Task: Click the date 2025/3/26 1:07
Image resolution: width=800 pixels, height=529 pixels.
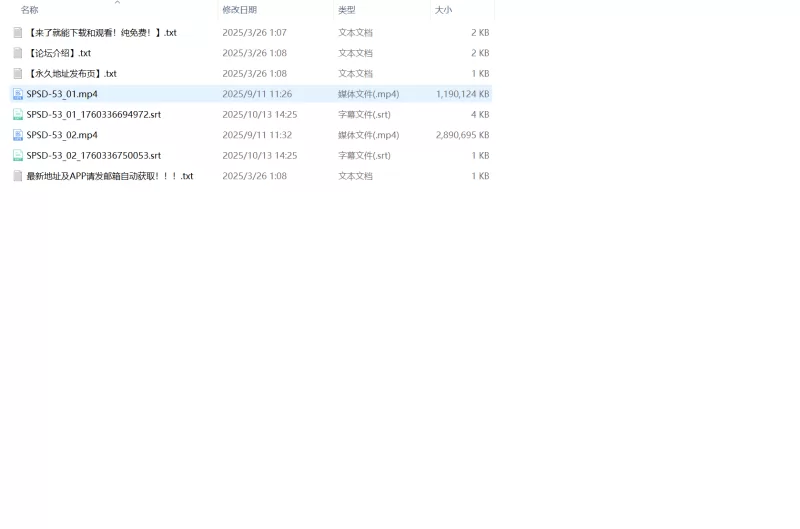Action: click(x=254, y=33)
